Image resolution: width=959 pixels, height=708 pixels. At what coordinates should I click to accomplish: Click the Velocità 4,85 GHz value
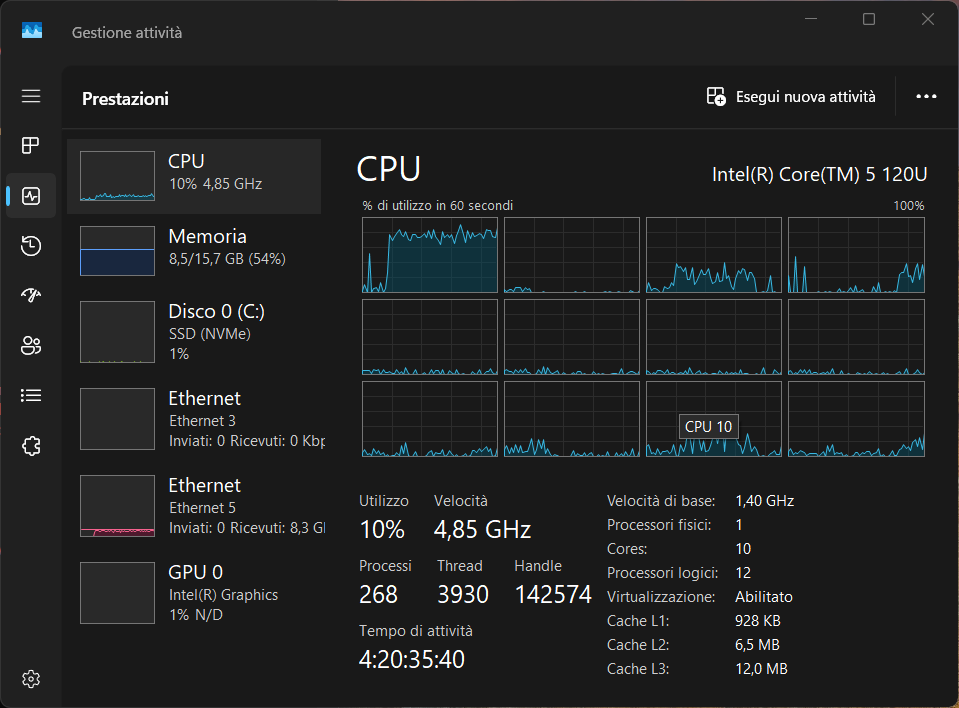[483, 529]
